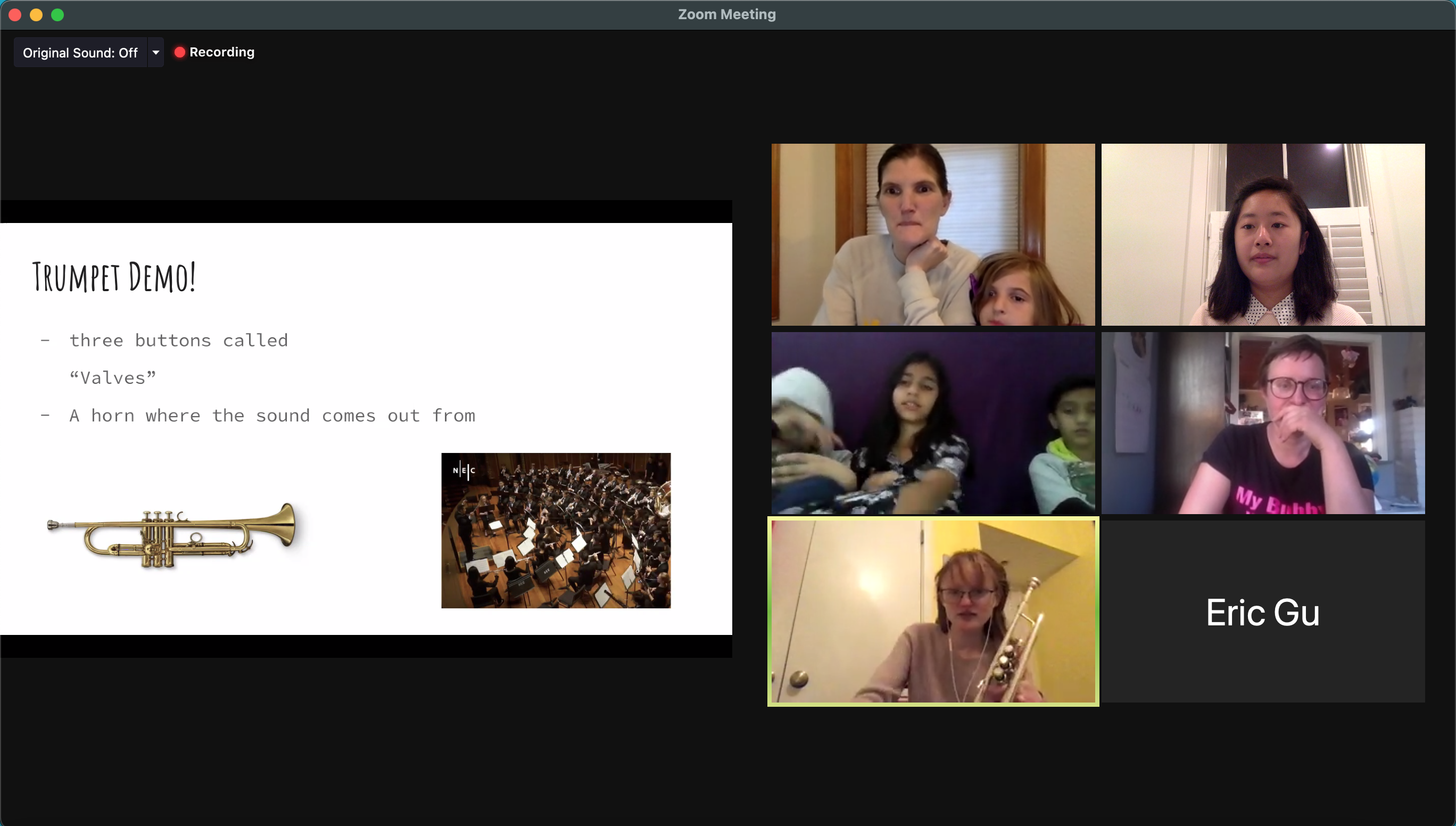The width and height of the screenshot is (1456, 826).
Task: Toggle Original Sound: Off button
Action: pyautogui.click(x=80, y=53)
